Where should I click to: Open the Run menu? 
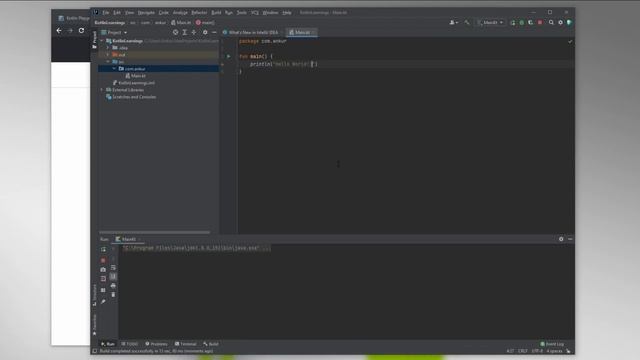(x=229, y=13)
